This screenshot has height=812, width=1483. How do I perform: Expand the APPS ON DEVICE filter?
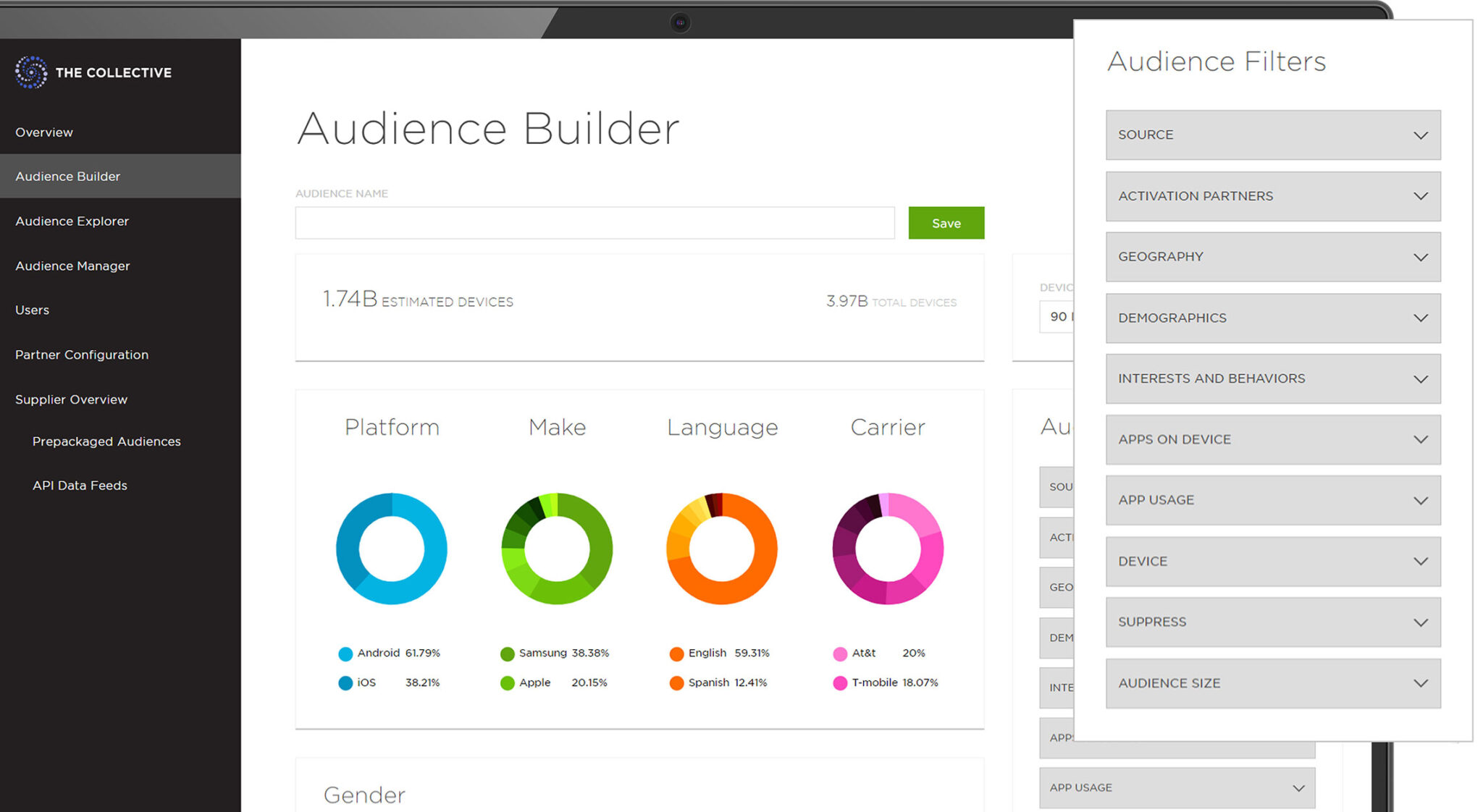[1272, 439]
